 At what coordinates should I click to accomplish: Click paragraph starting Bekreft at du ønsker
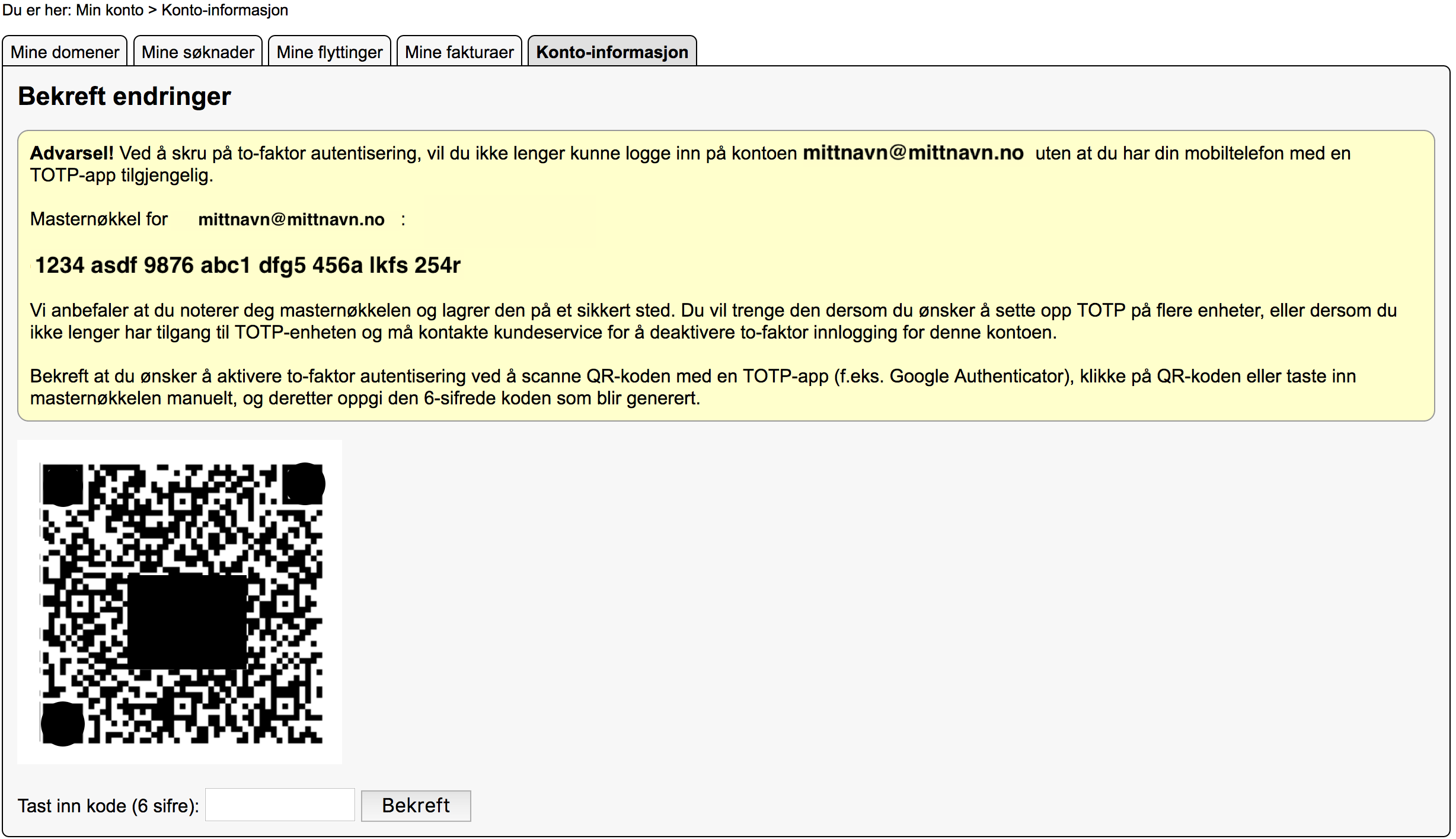pos(693,387)
